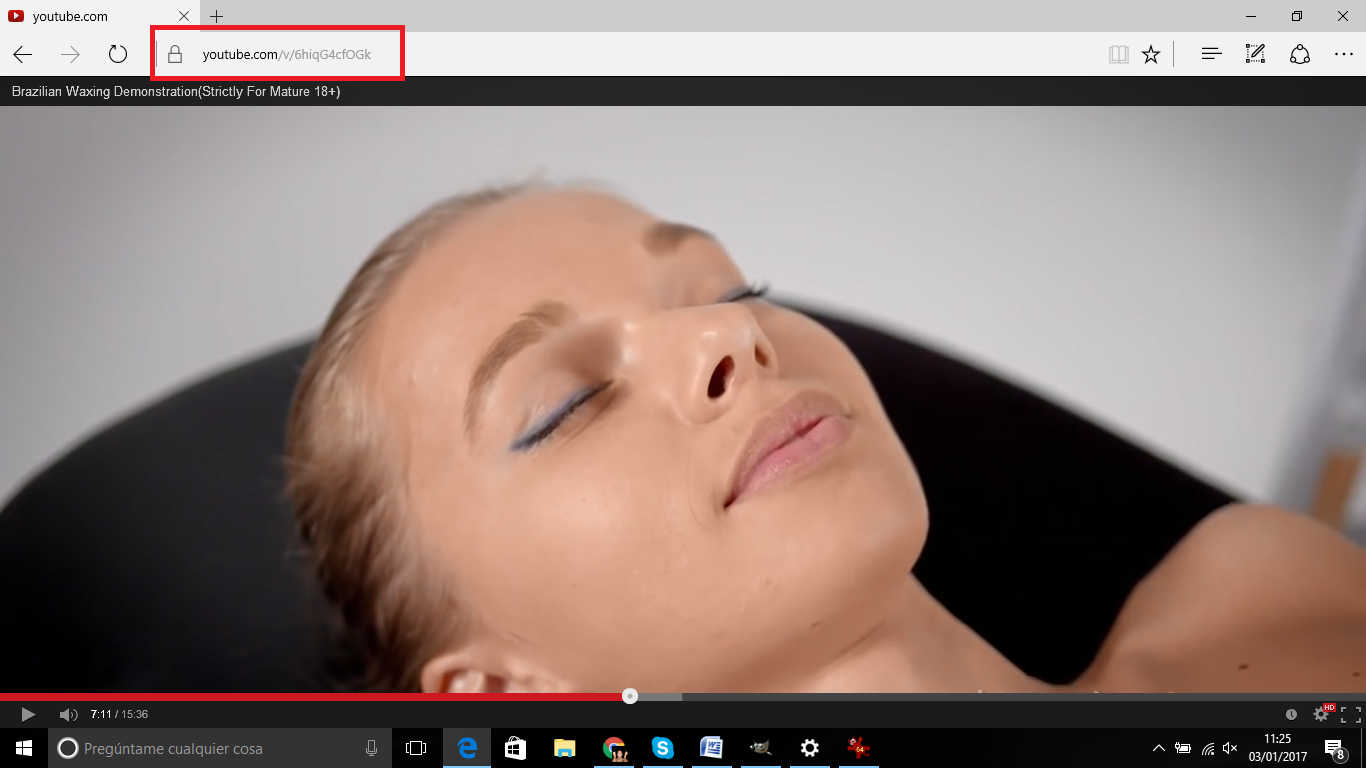Open the video settings gear with HD badge
Screen dimensions: 1366x768
click(1322, 713)
